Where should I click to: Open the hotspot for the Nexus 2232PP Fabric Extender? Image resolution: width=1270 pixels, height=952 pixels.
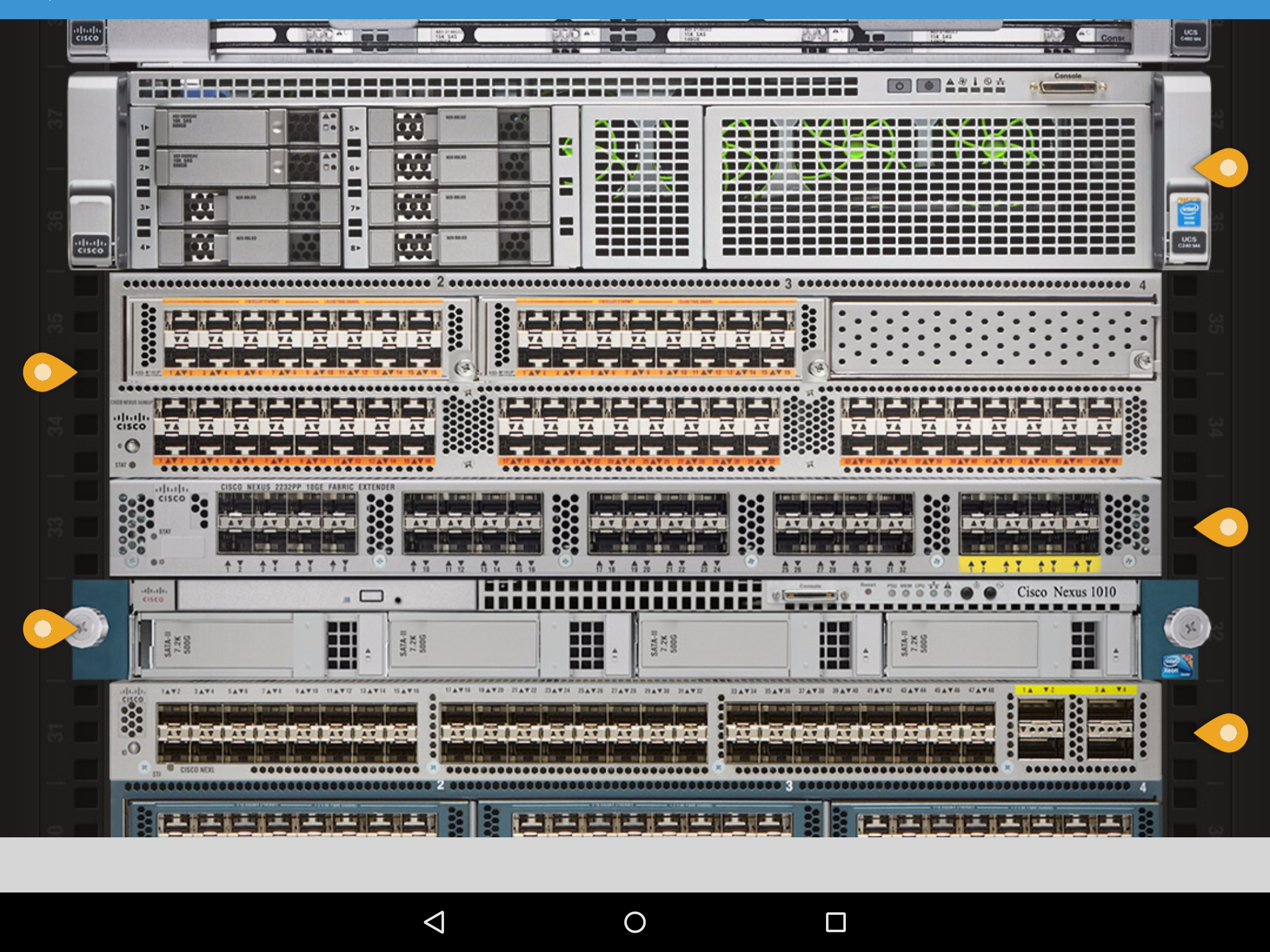click(x=1222, y=527)
